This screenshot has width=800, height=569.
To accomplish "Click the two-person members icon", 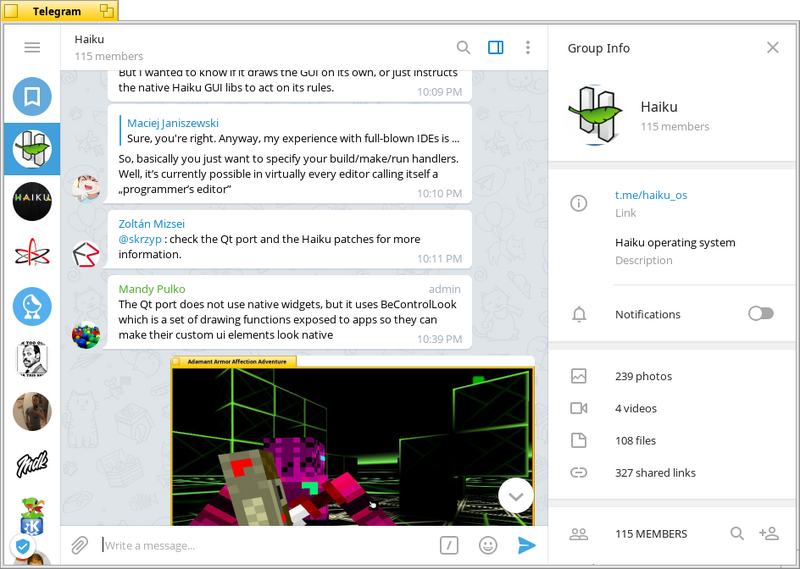I will (x=579, y=534).
